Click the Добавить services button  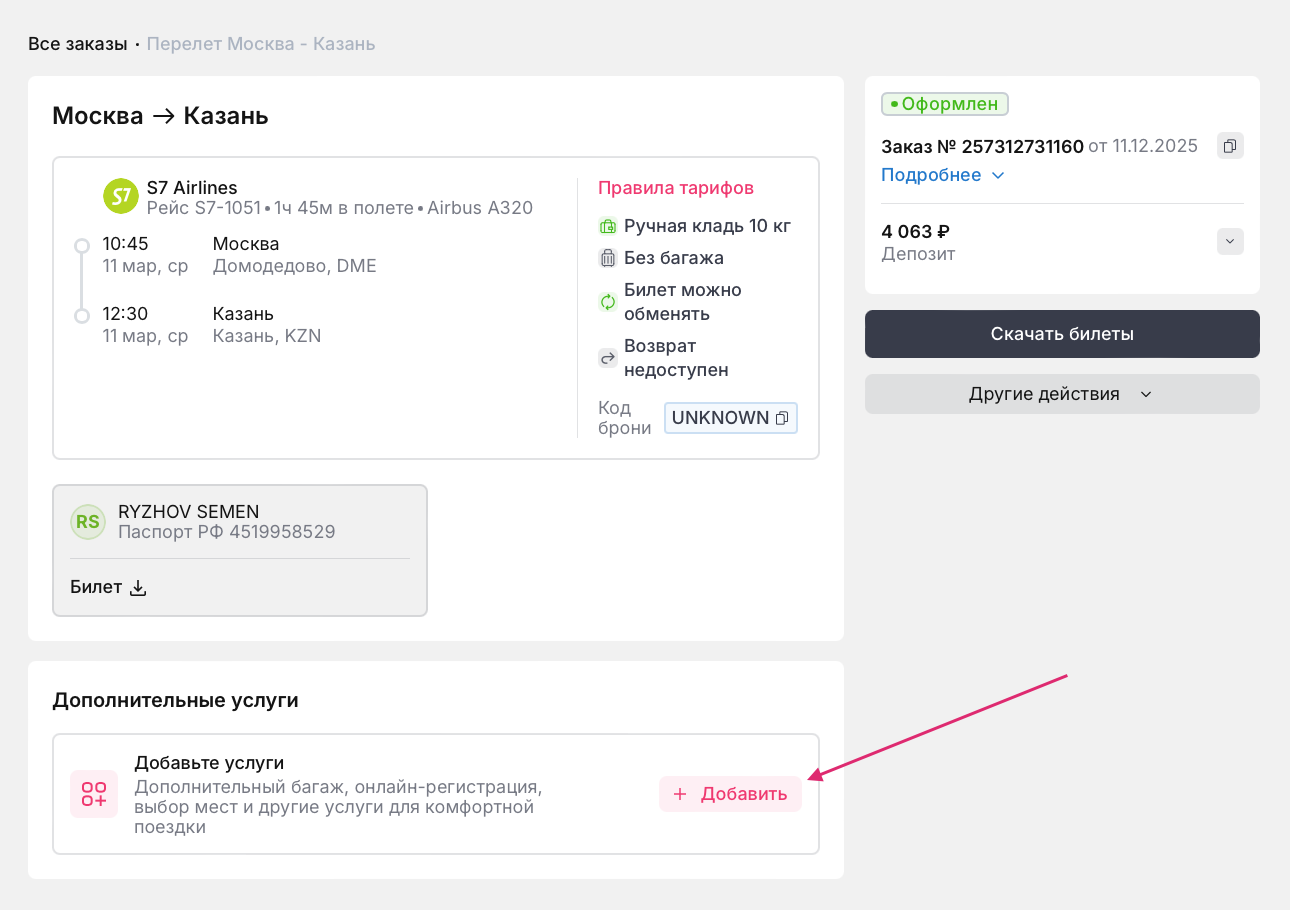730,794
